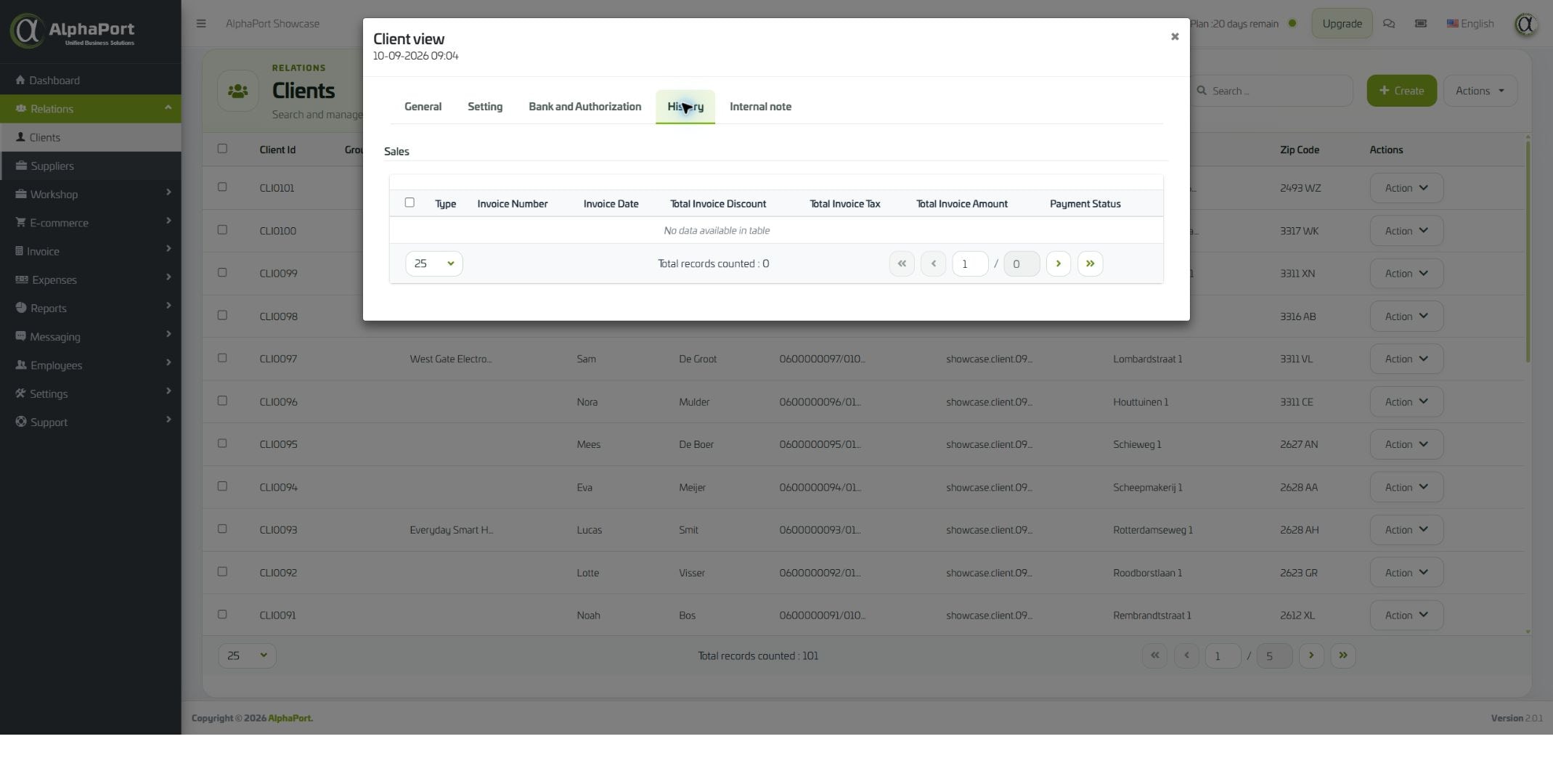Go to first page in Sales table

click(902, 264)
